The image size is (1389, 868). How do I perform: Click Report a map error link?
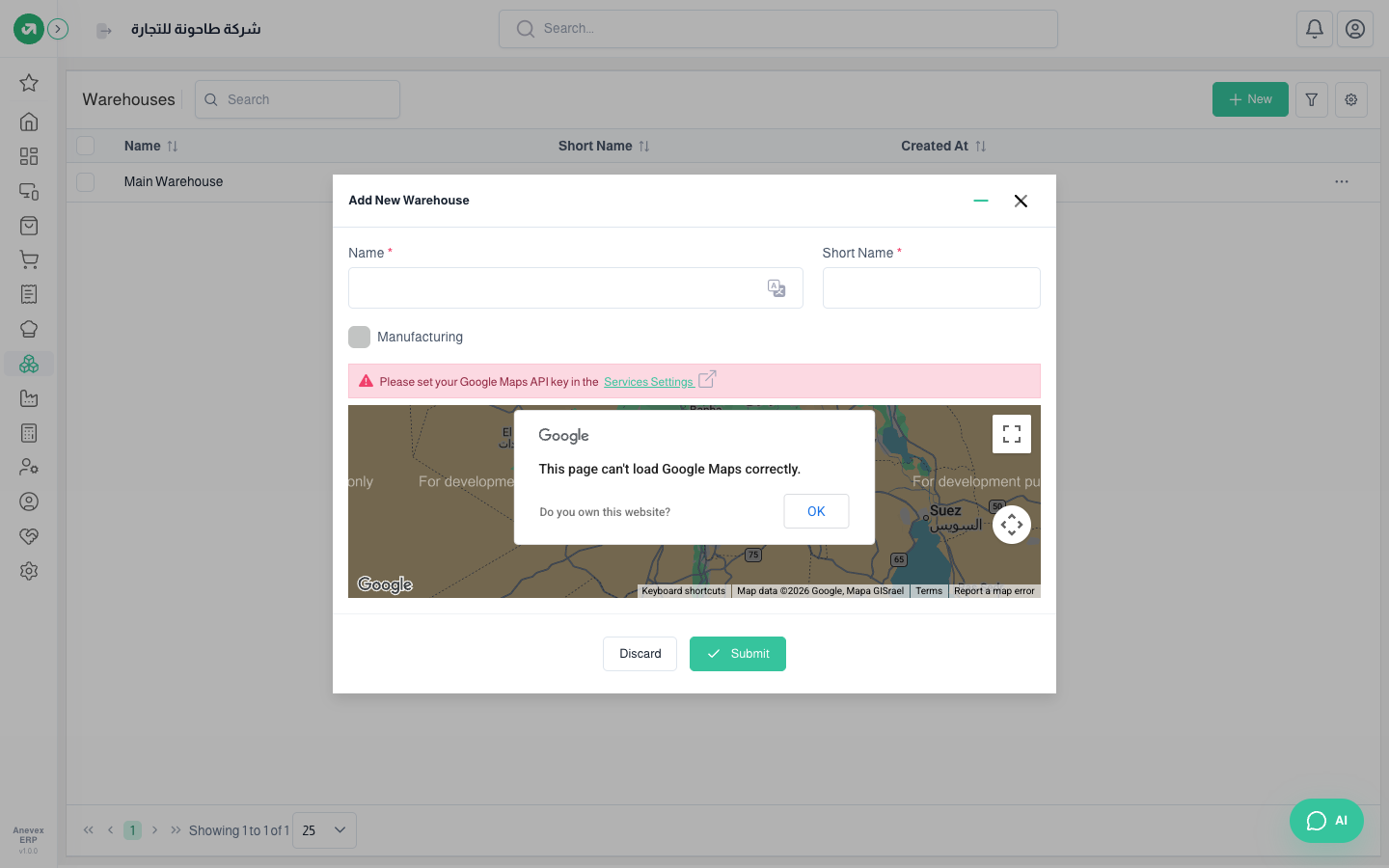tap(994, 591)
